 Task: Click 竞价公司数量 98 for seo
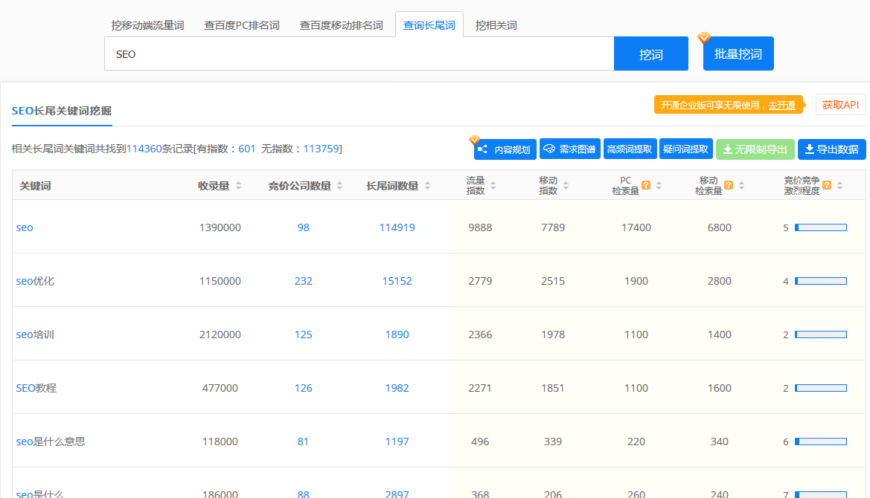click(303, 227)
